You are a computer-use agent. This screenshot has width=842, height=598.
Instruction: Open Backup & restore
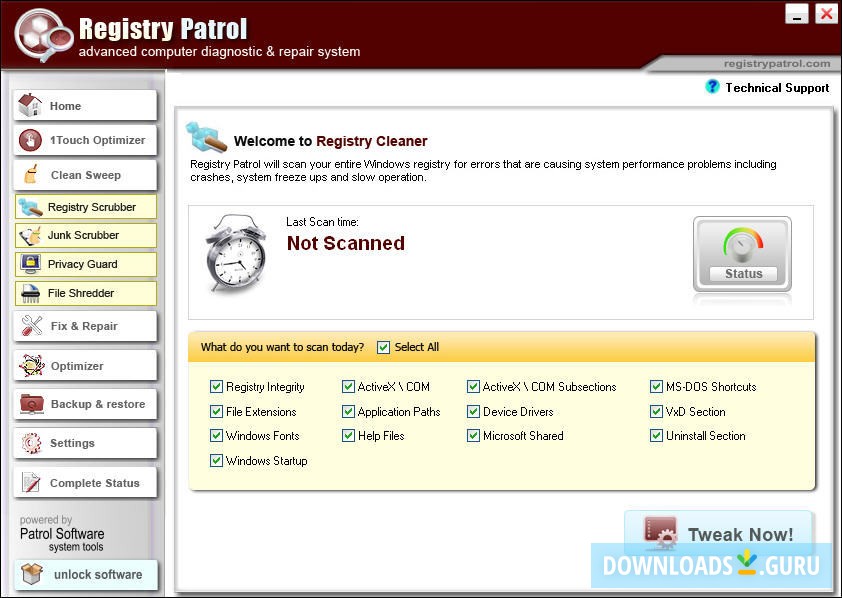(x=84, y=404)
